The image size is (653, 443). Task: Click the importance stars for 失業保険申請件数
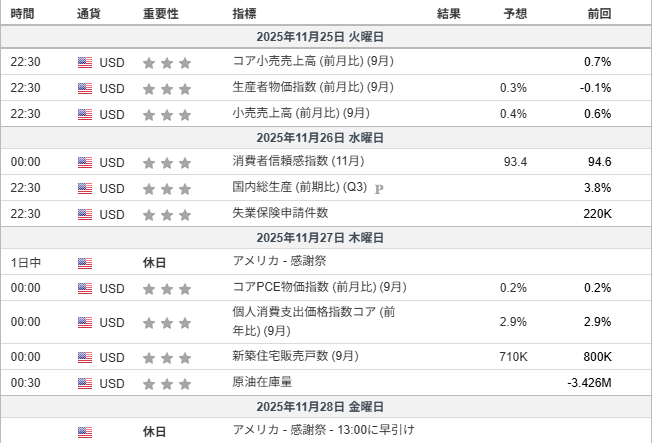point(166,214)
